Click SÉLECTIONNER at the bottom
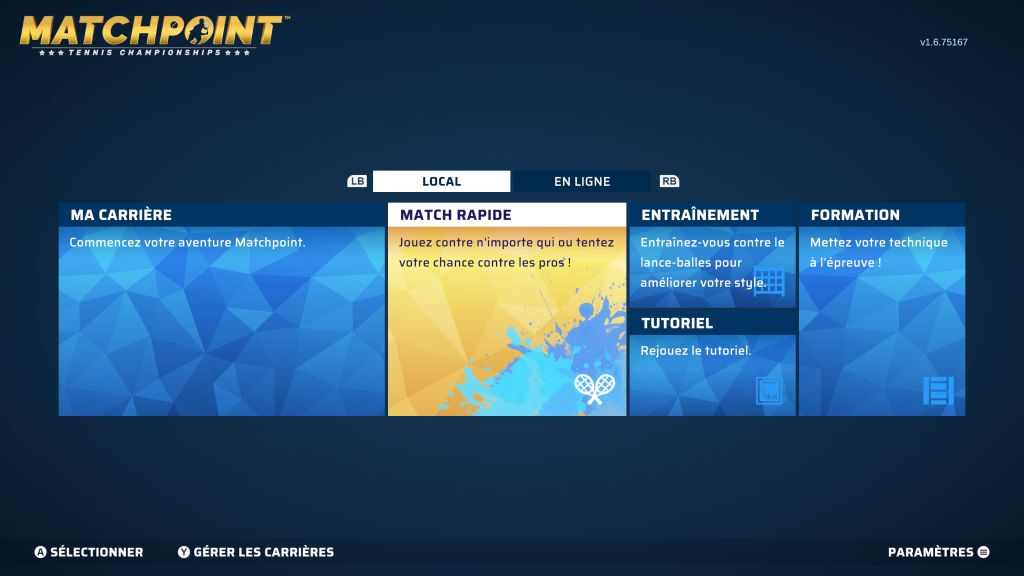 click(x=97, y=552)
